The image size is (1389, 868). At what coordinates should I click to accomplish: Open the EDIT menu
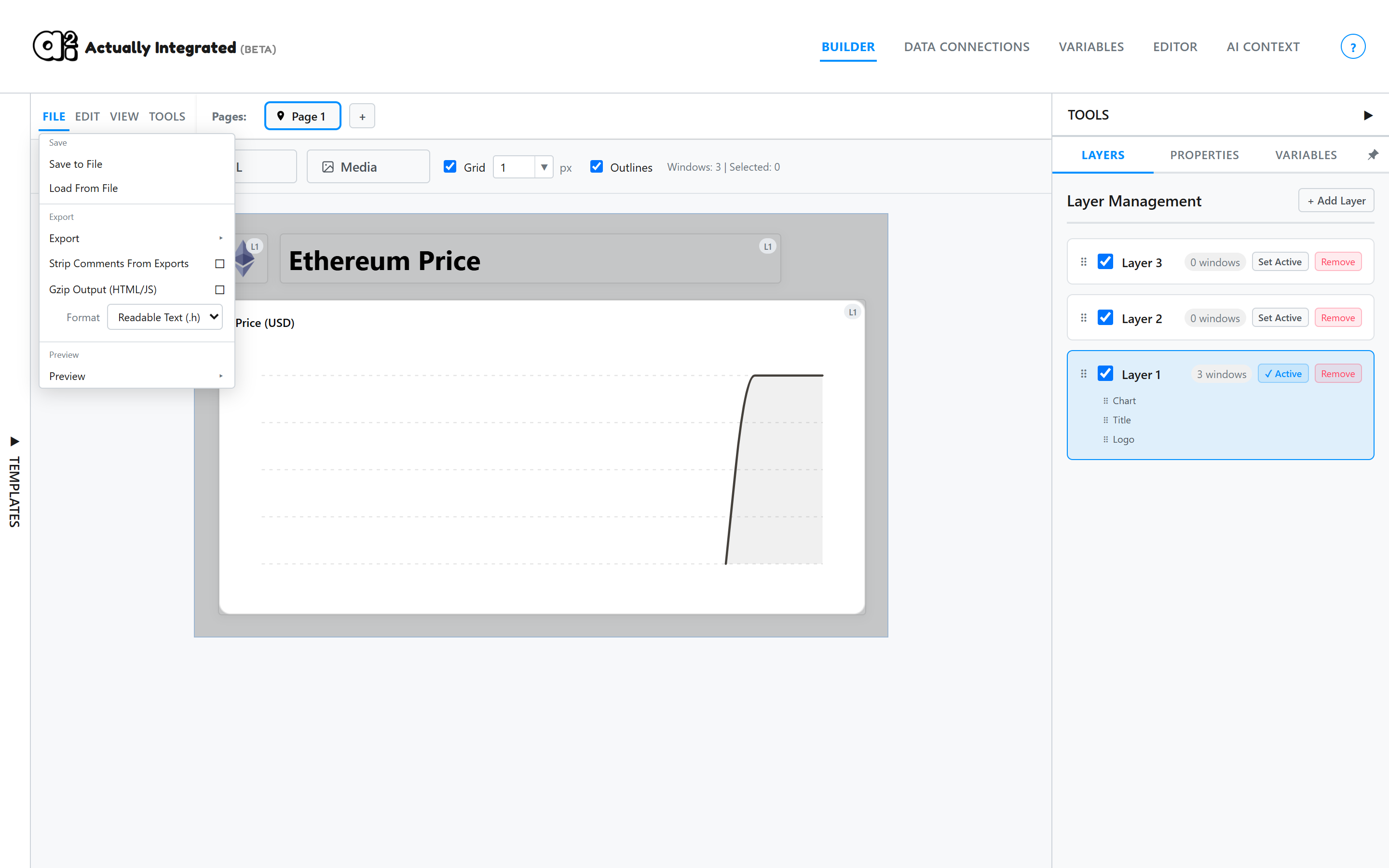(x=87, y=117)
